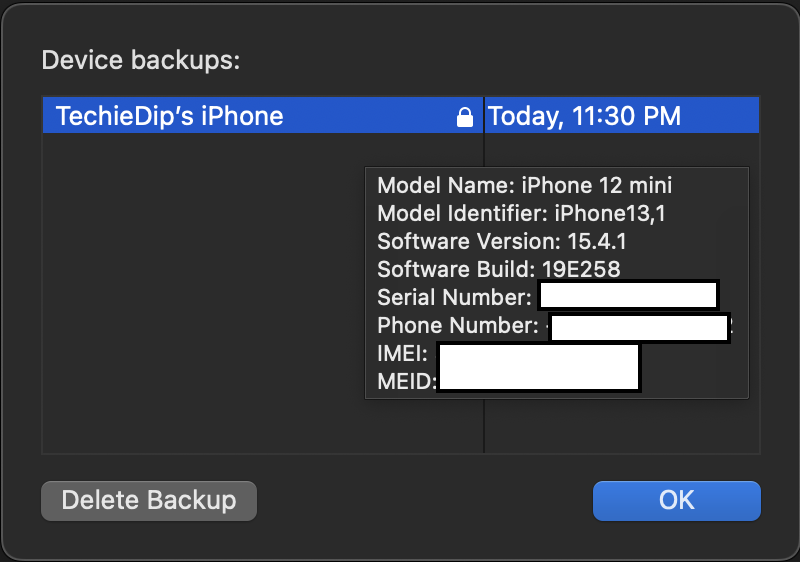Viewport: 800px width, 562px height.
Task: Click the Software Version: 15.4.1 line
Action: 503,241
